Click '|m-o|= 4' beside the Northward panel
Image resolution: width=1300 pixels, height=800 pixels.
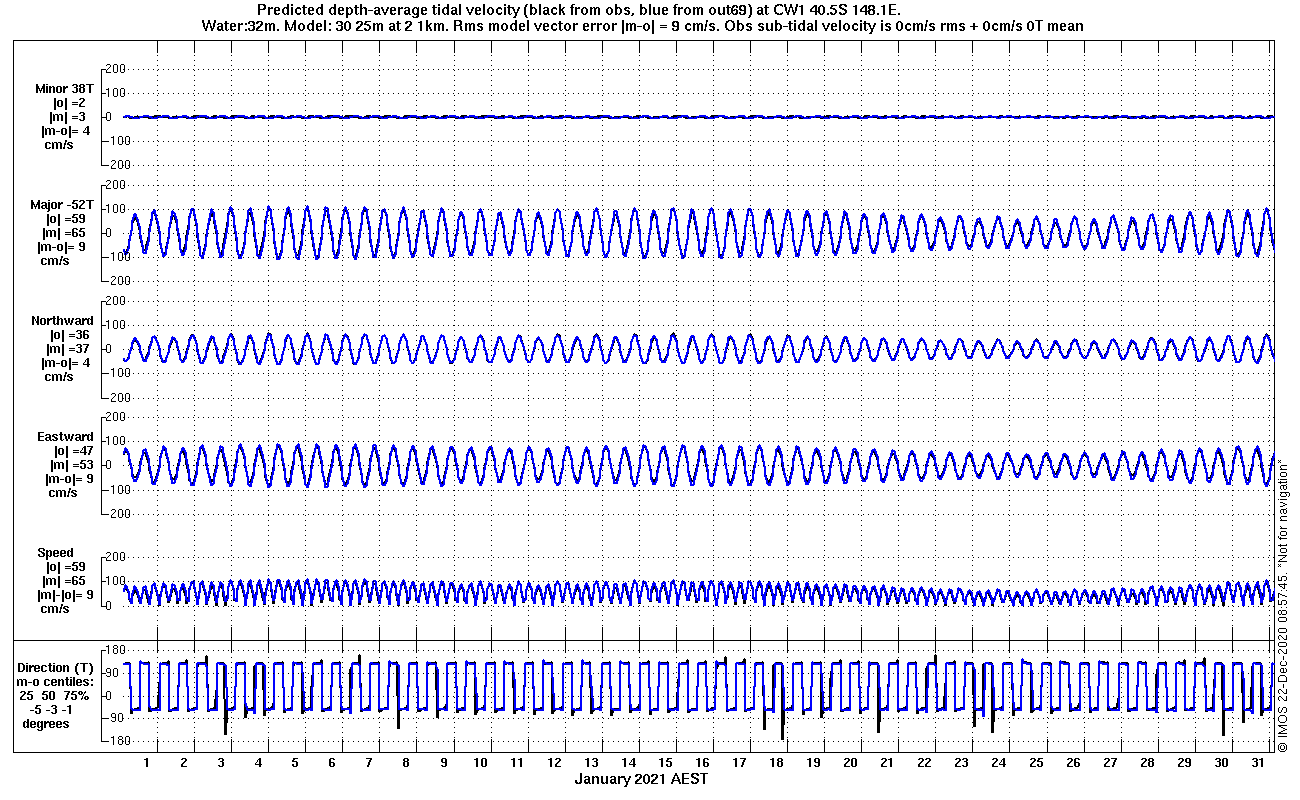[x=65, y=363]
